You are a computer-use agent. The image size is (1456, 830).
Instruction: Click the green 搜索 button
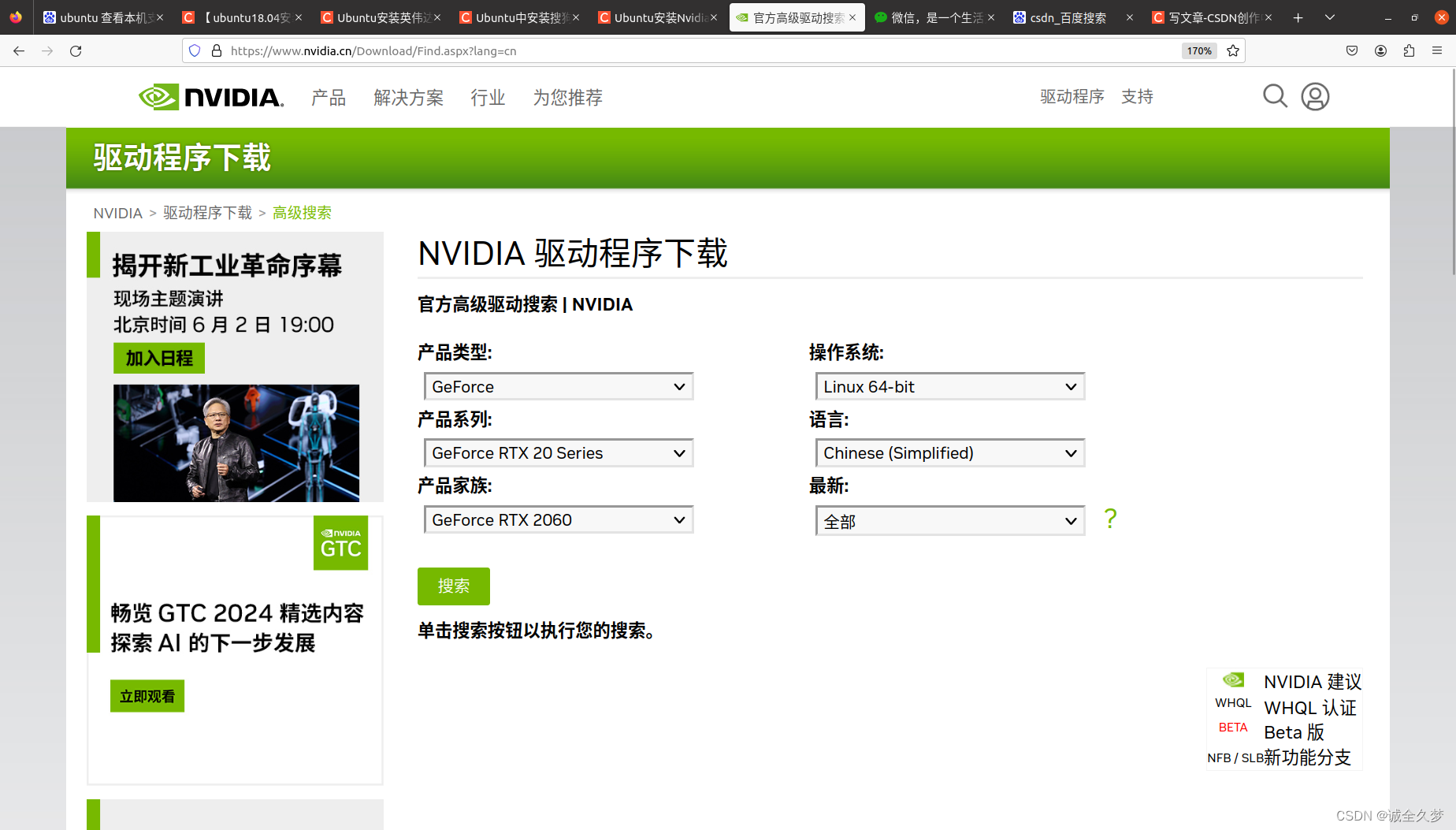(454, 586)
